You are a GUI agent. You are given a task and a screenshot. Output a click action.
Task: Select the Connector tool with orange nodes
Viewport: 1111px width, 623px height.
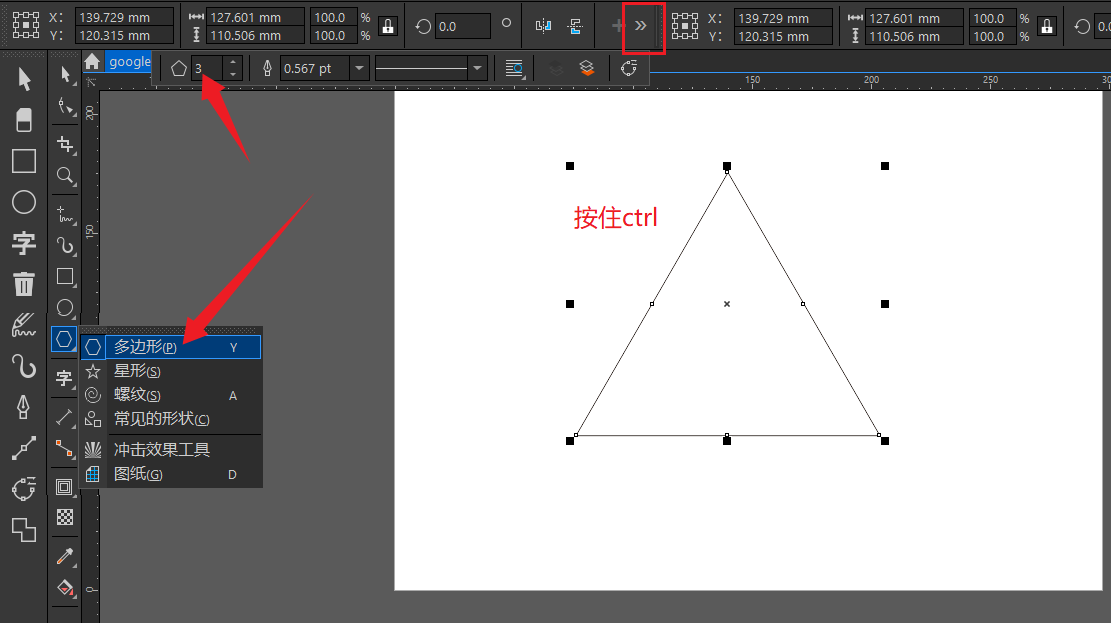65,449
